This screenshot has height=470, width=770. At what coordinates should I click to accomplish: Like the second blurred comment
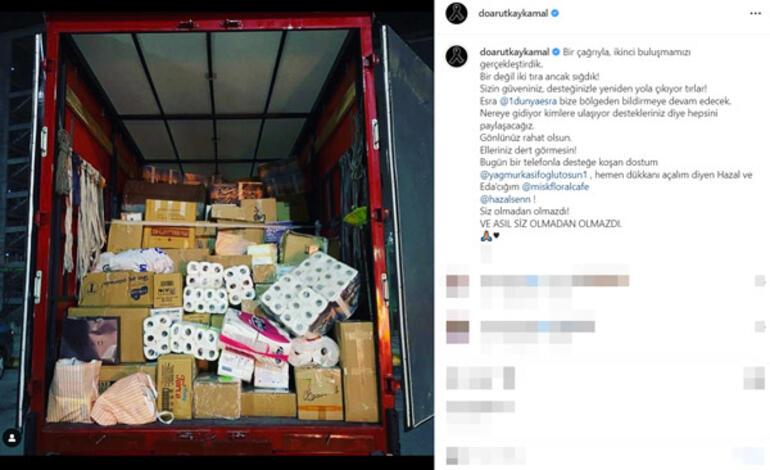click(760, 327)
